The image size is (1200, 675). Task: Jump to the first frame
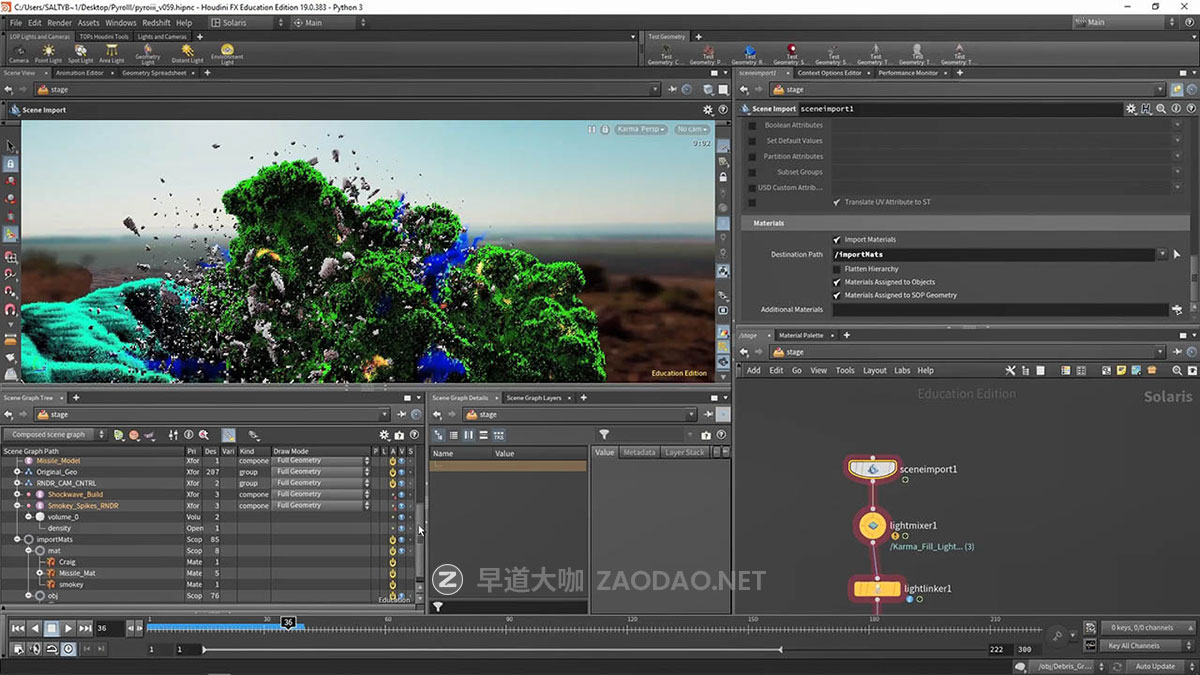pyautogui.click(x=17, y=628)
